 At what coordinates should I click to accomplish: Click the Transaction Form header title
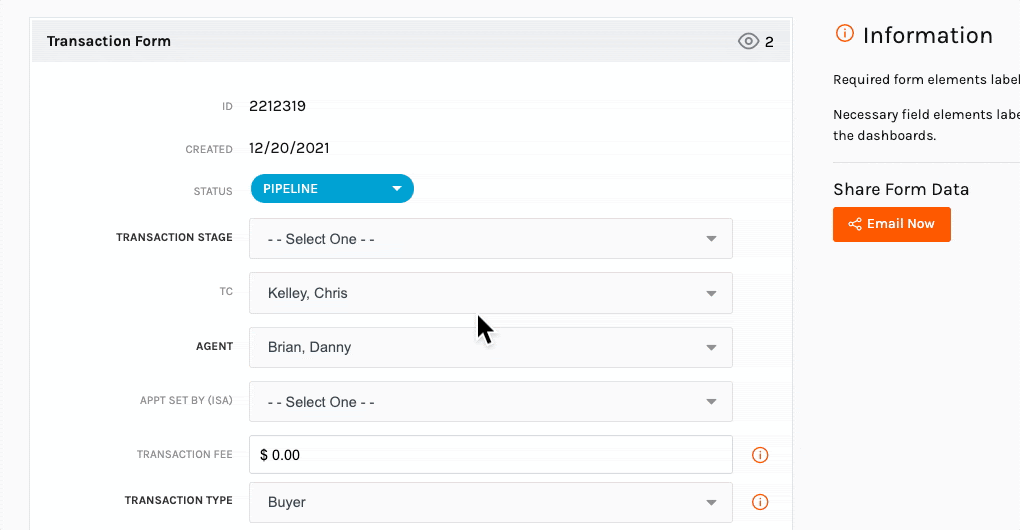(109, 41)
